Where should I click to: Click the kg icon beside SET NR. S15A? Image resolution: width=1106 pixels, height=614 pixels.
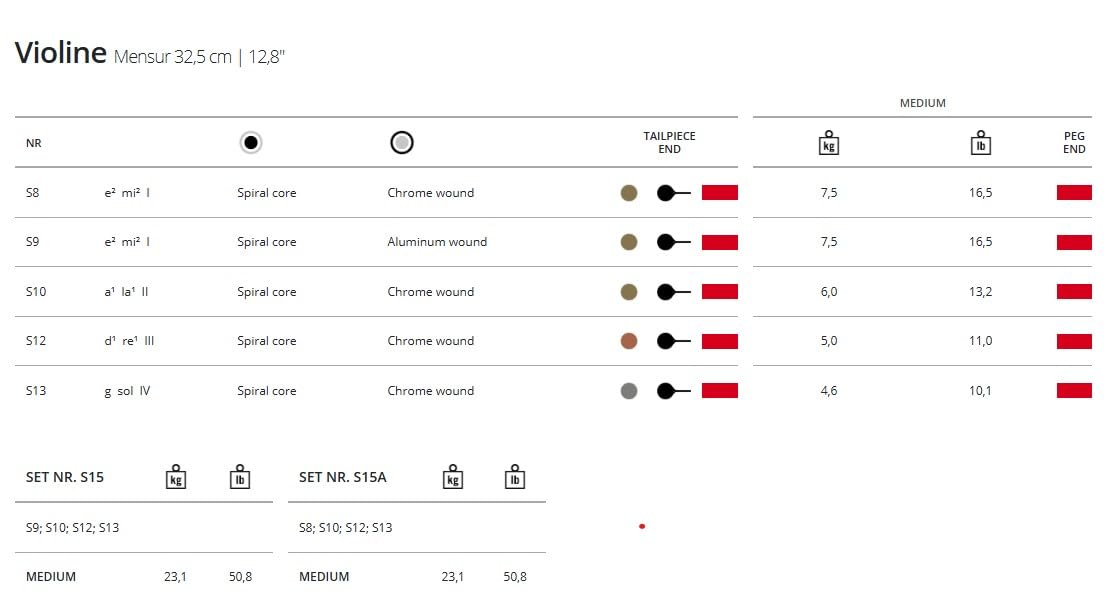453,477
